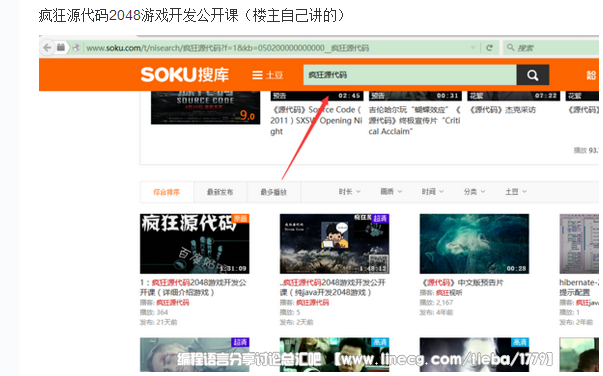603x376 pixels.
Task: Open the 疯狂源代码 video thumbnail with hand
Action: tap(195, 244)
